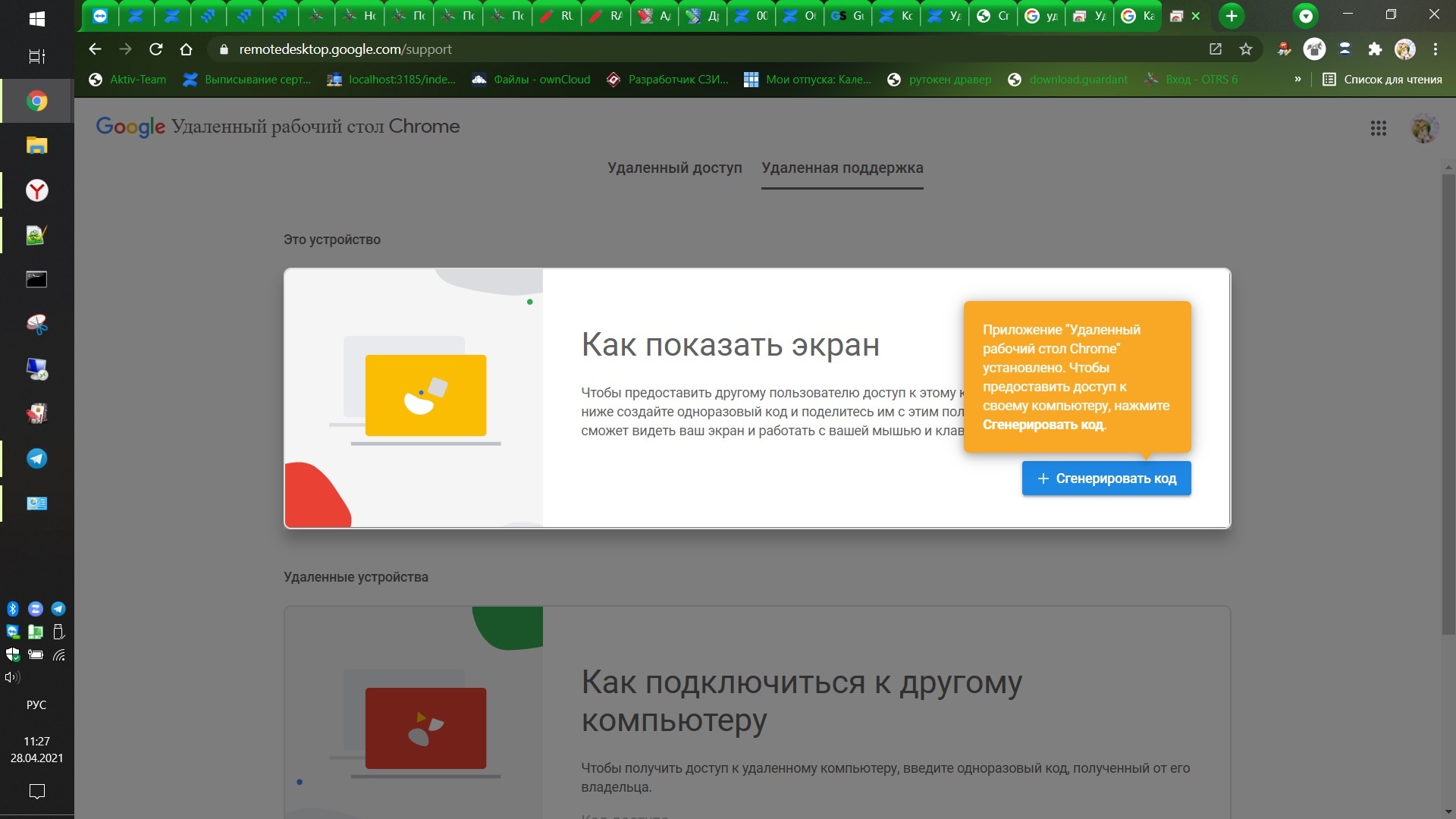Click the Bluetooth tray icon
The image size is (1456, 819).
[x=13, y=609]
